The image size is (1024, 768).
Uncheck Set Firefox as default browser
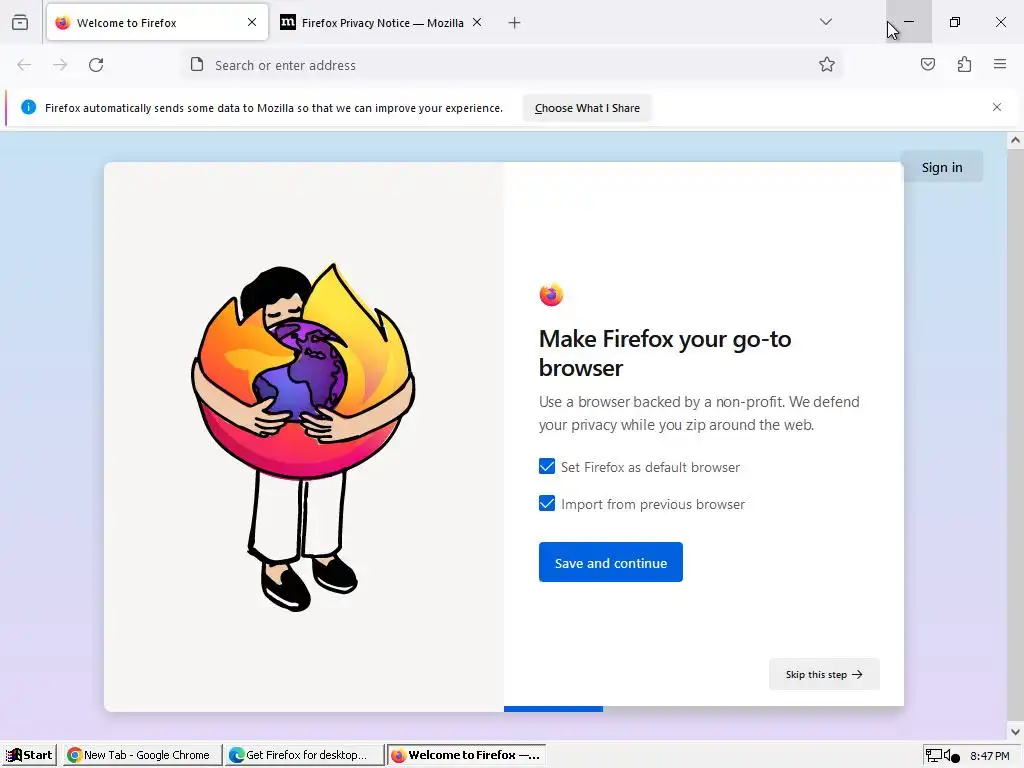[x=547, y=466]
